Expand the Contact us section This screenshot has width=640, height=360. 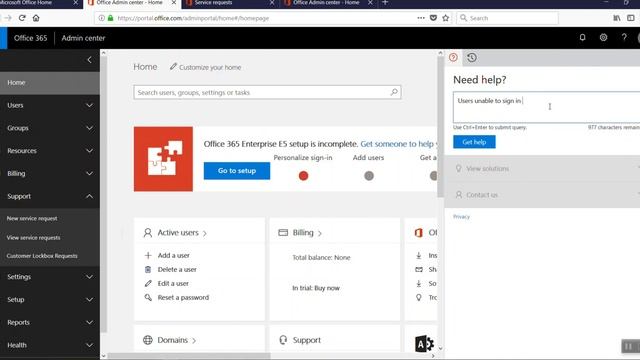click(542, 195)
